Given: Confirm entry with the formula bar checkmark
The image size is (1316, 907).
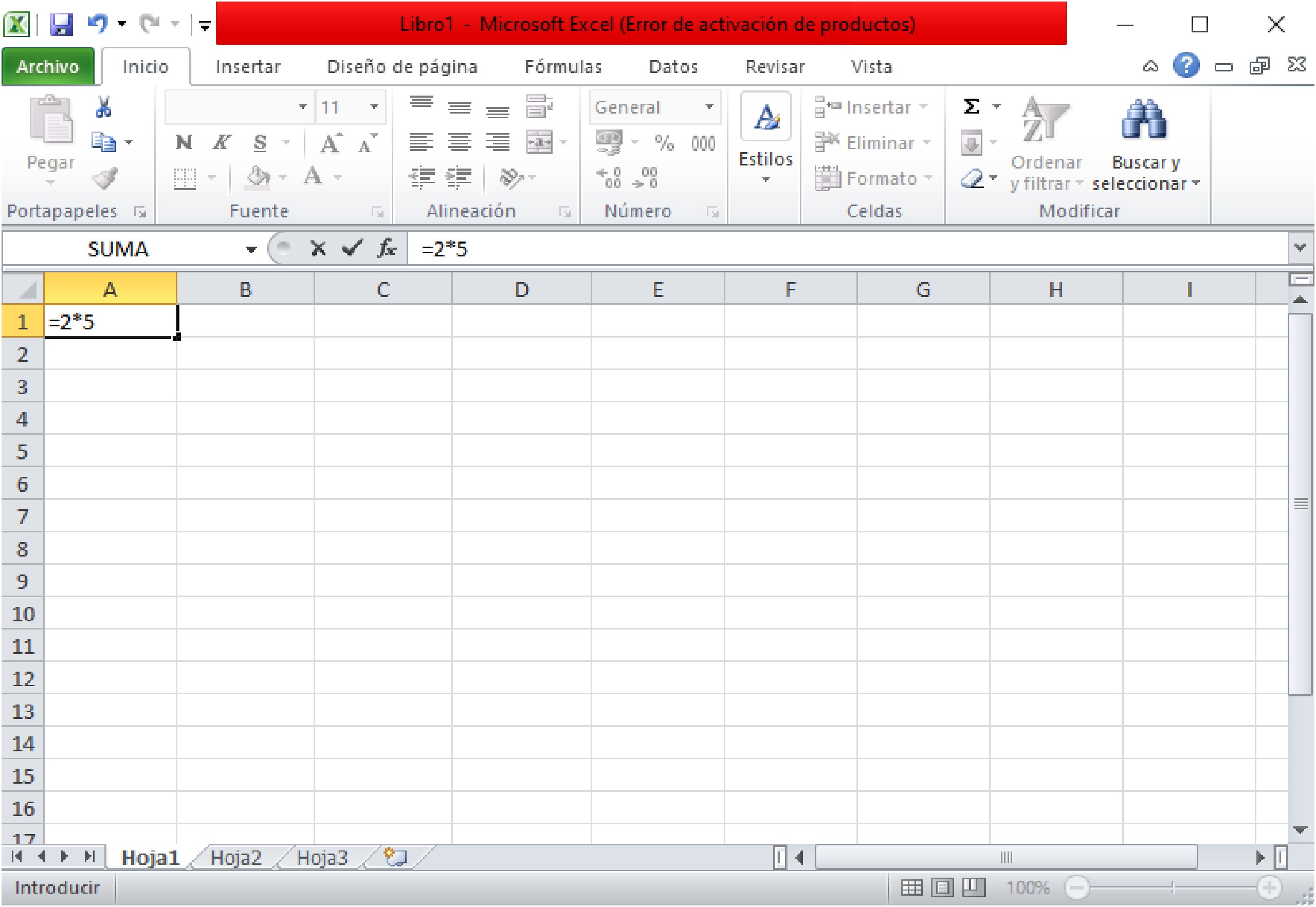Looking at the screenshot, I should pos(351,248).
